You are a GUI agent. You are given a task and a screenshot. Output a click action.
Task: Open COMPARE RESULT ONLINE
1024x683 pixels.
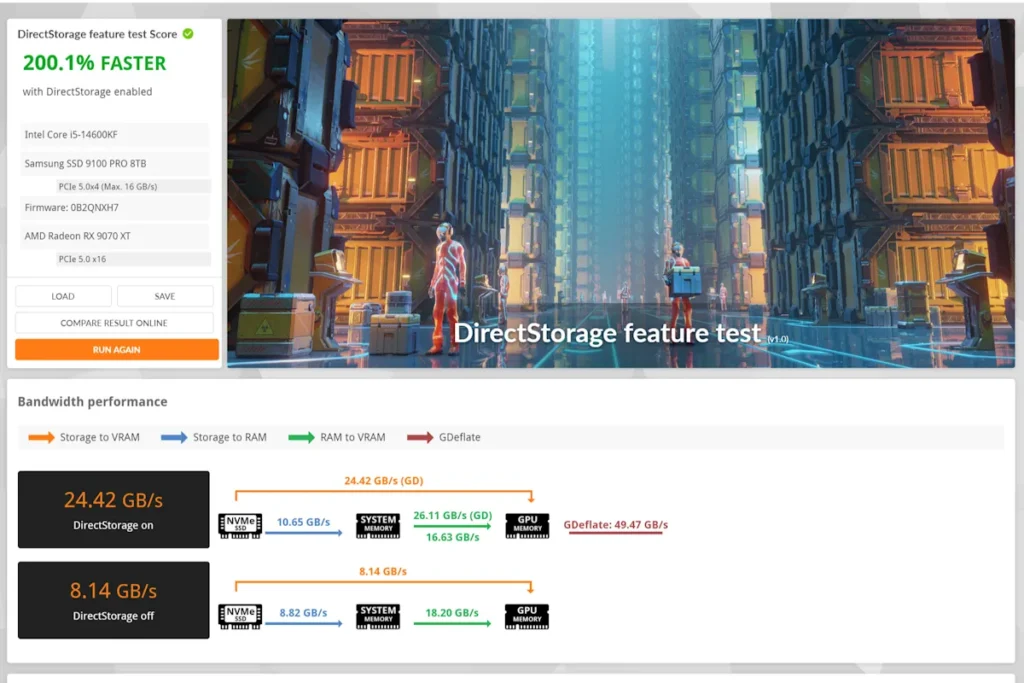[x=114, y=323]
